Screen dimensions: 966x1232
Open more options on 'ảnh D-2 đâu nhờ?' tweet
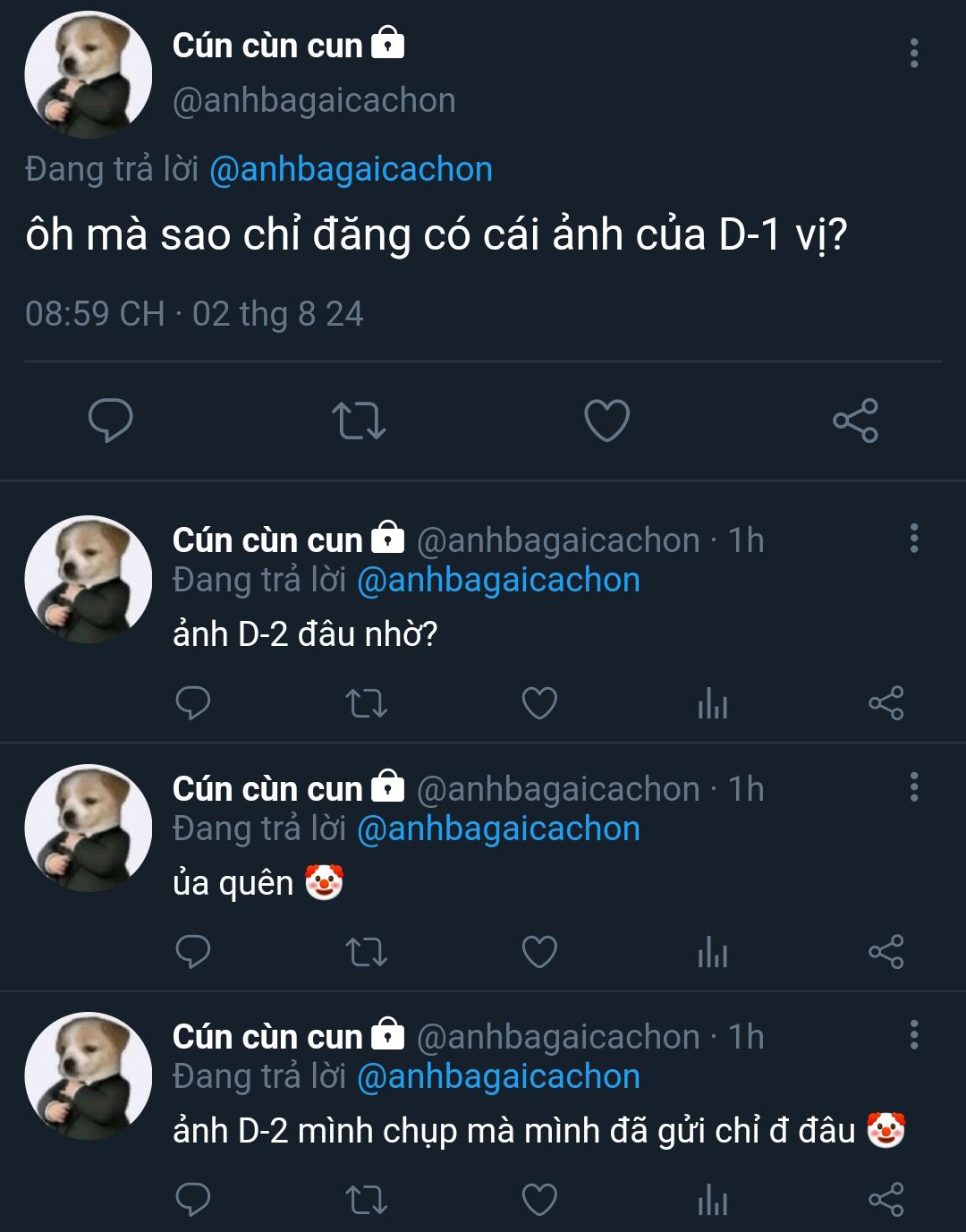pos(913,539)
